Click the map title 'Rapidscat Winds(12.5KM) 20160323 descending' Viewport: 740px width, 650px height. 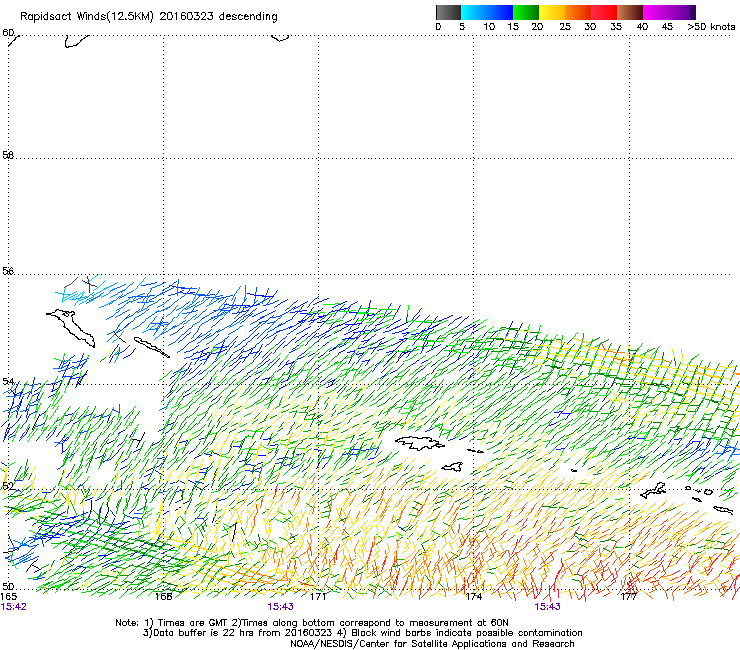click(149, 17)
